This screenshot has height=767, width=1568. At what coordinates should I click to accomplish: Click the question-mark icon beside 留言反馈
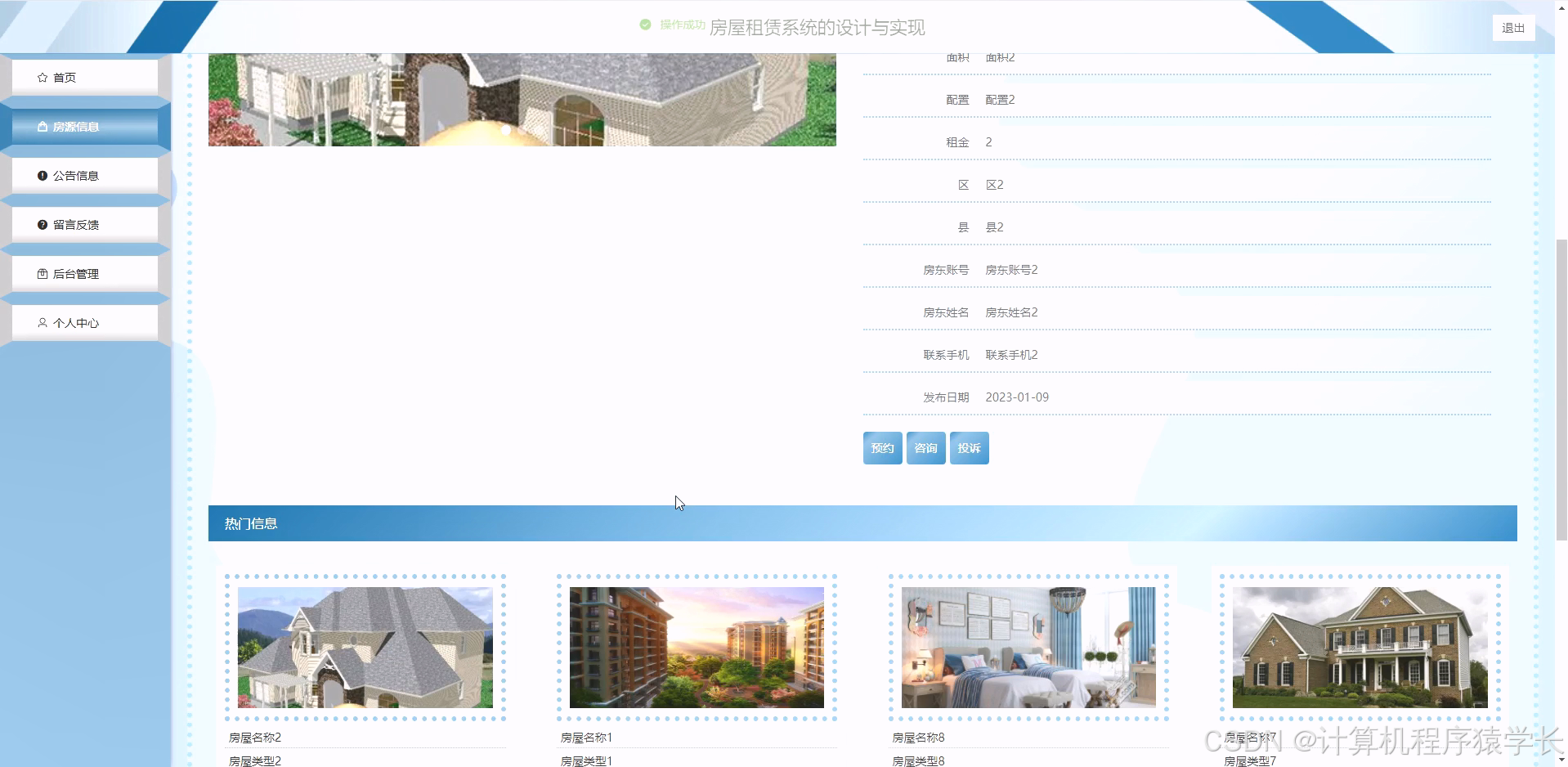(x=42, y=224)
